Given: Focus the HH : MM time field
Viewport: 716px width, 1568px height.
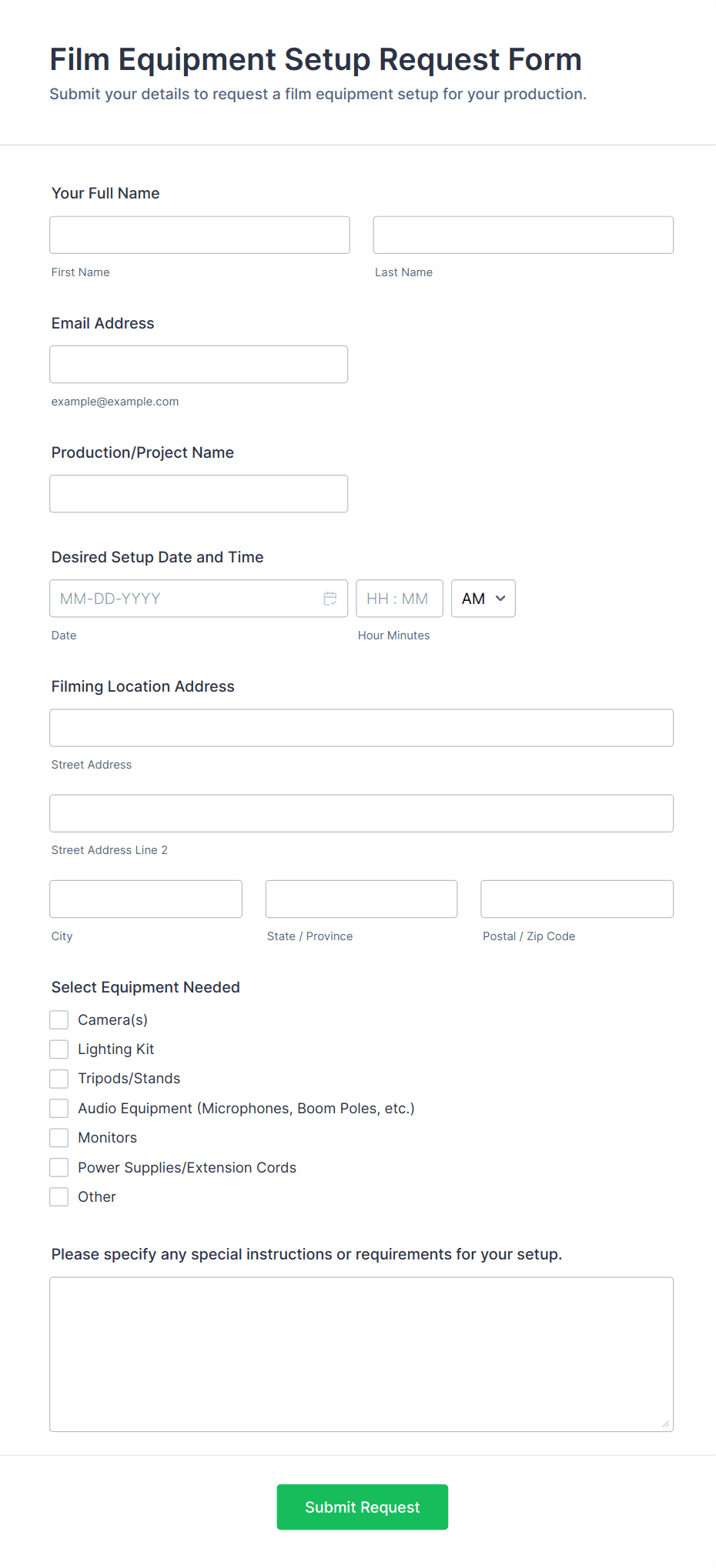Looking at the screenshot, I should pyautogui.click(x=399, y=599).
